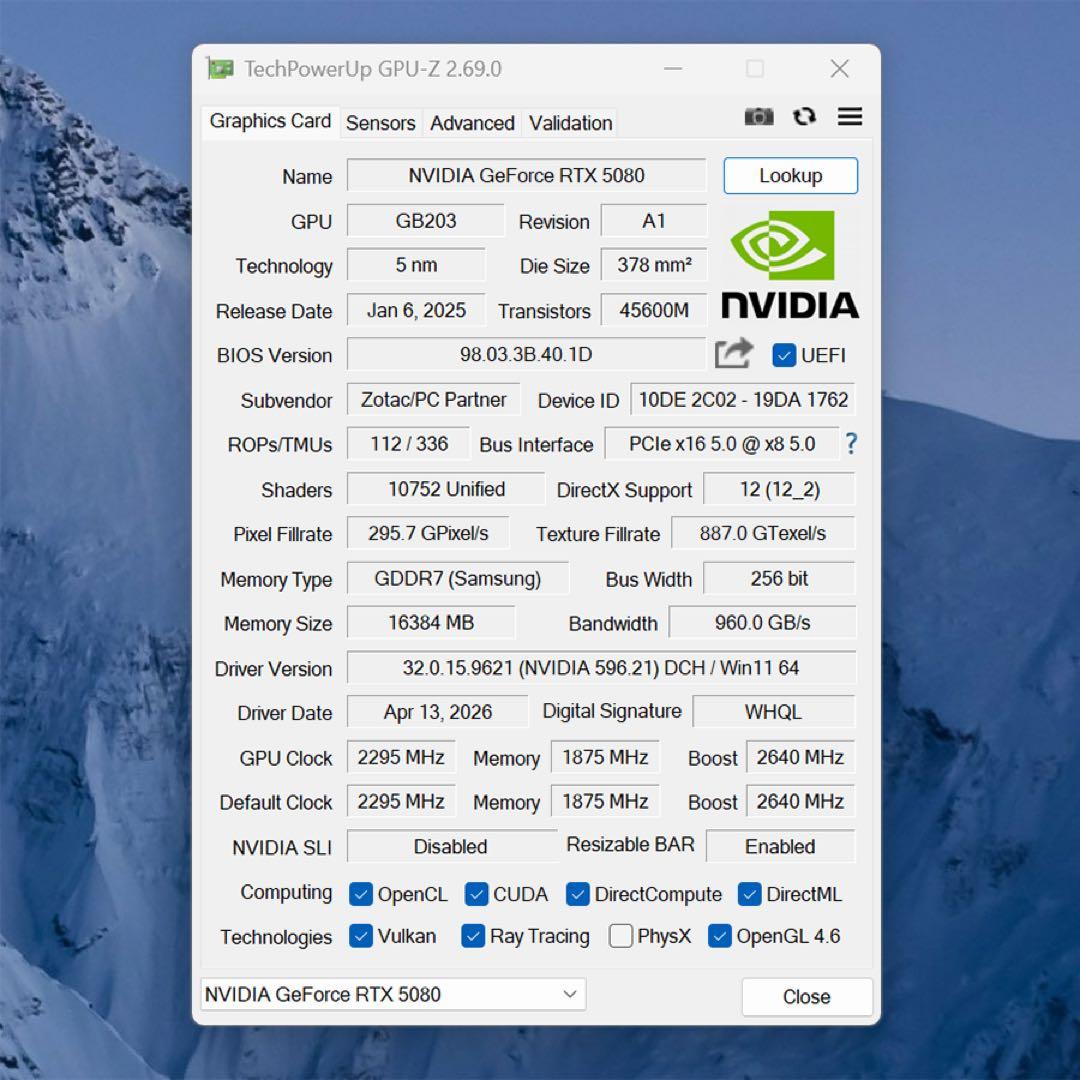
Task: Click the Pixel Fillrate value 295.7 GPixel/s
Action: click(x=428, y=533)
